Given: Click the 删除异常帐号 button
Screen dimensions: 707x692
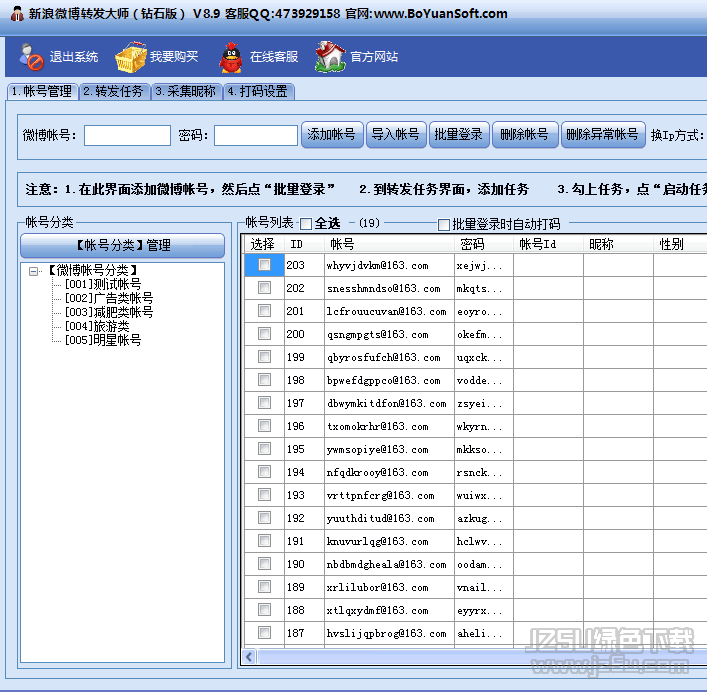Looking at the screenshot, I should [x=603, y=134].
